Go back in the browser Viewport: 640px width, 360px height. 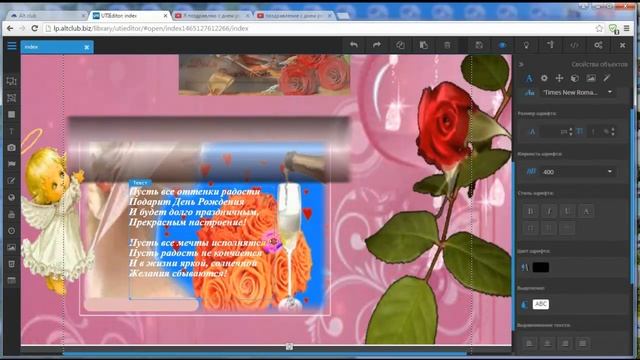pos(10,28)
